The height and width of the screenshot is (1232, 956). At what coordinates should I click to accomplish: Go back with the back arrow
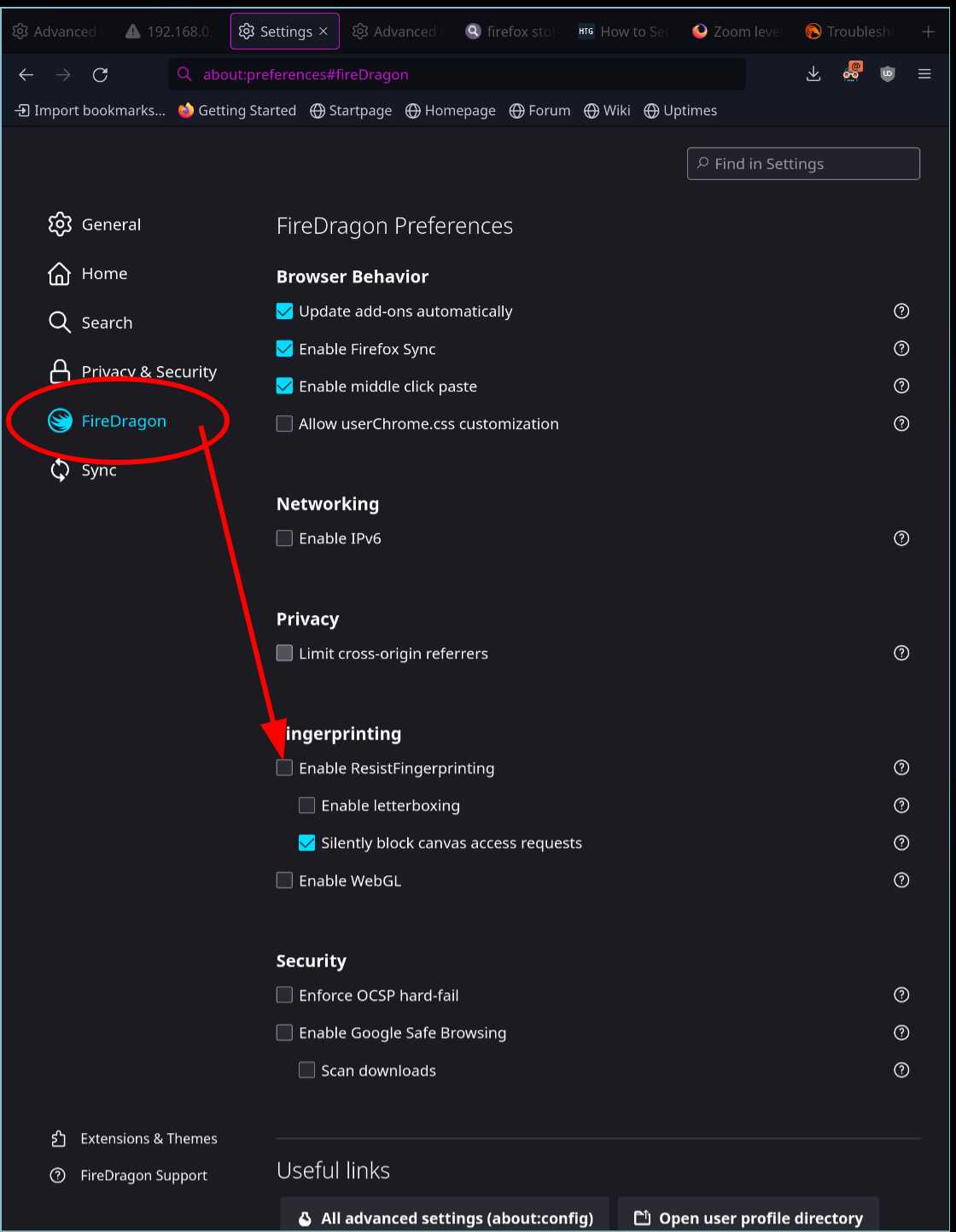(26, 75)
